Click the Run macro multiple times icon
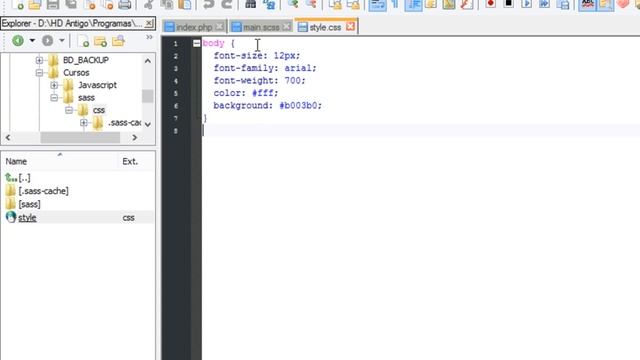Viewport: 640px width, 360px height. click(544, 4)
